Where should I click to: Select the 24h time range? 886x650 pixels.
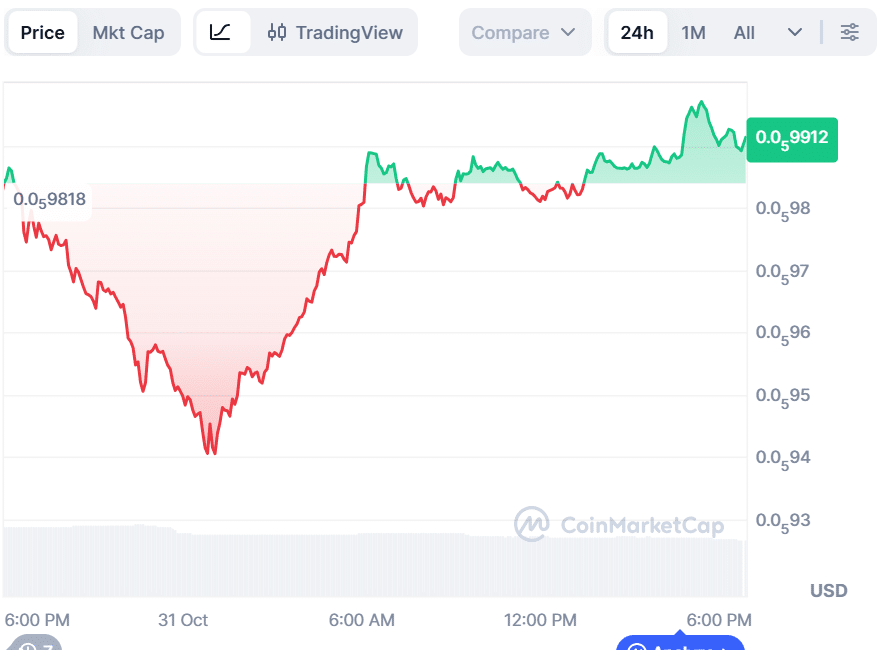pyautogui.click(x=637, y=33)
